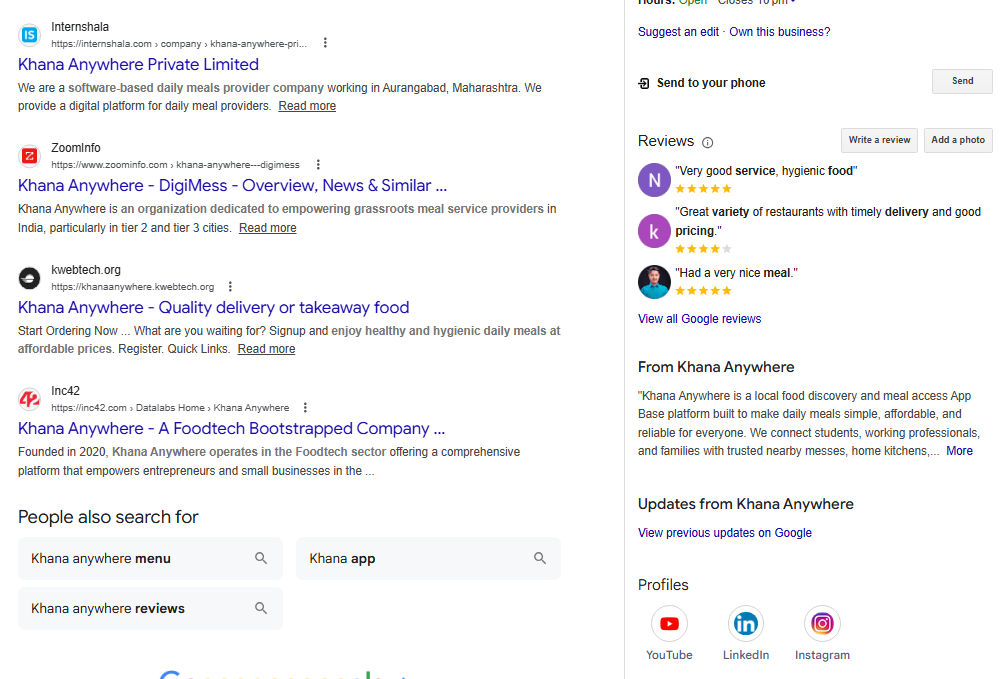Click the Internshala site favicon
1005x679 pixels.
coord(29,35)
